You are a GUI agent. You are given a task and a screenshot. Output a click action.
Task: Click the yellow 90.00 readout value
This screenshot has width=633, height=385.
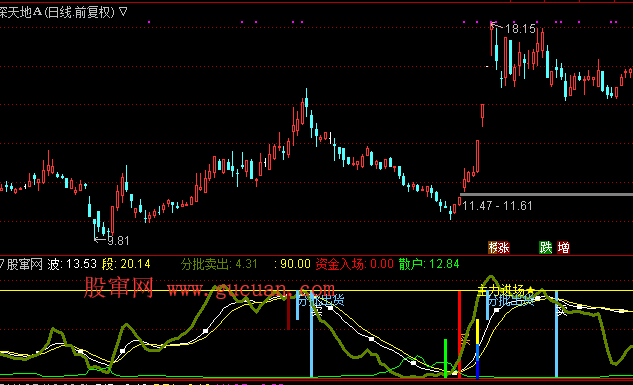[295, 264]
